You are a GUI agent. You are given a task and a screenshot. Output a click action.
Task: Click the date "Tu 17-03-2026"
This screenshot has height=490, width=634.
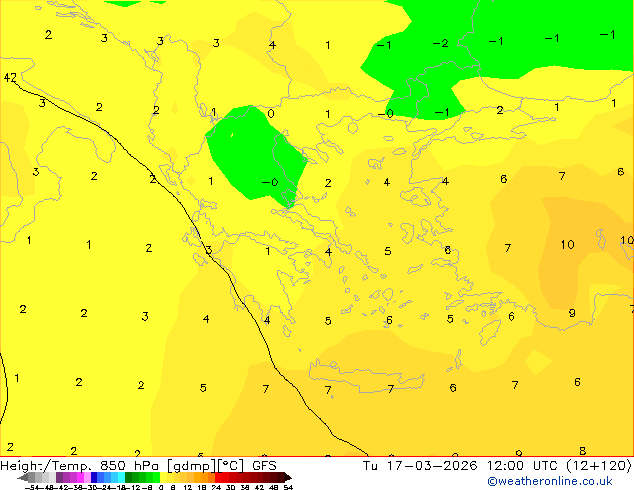420,466
